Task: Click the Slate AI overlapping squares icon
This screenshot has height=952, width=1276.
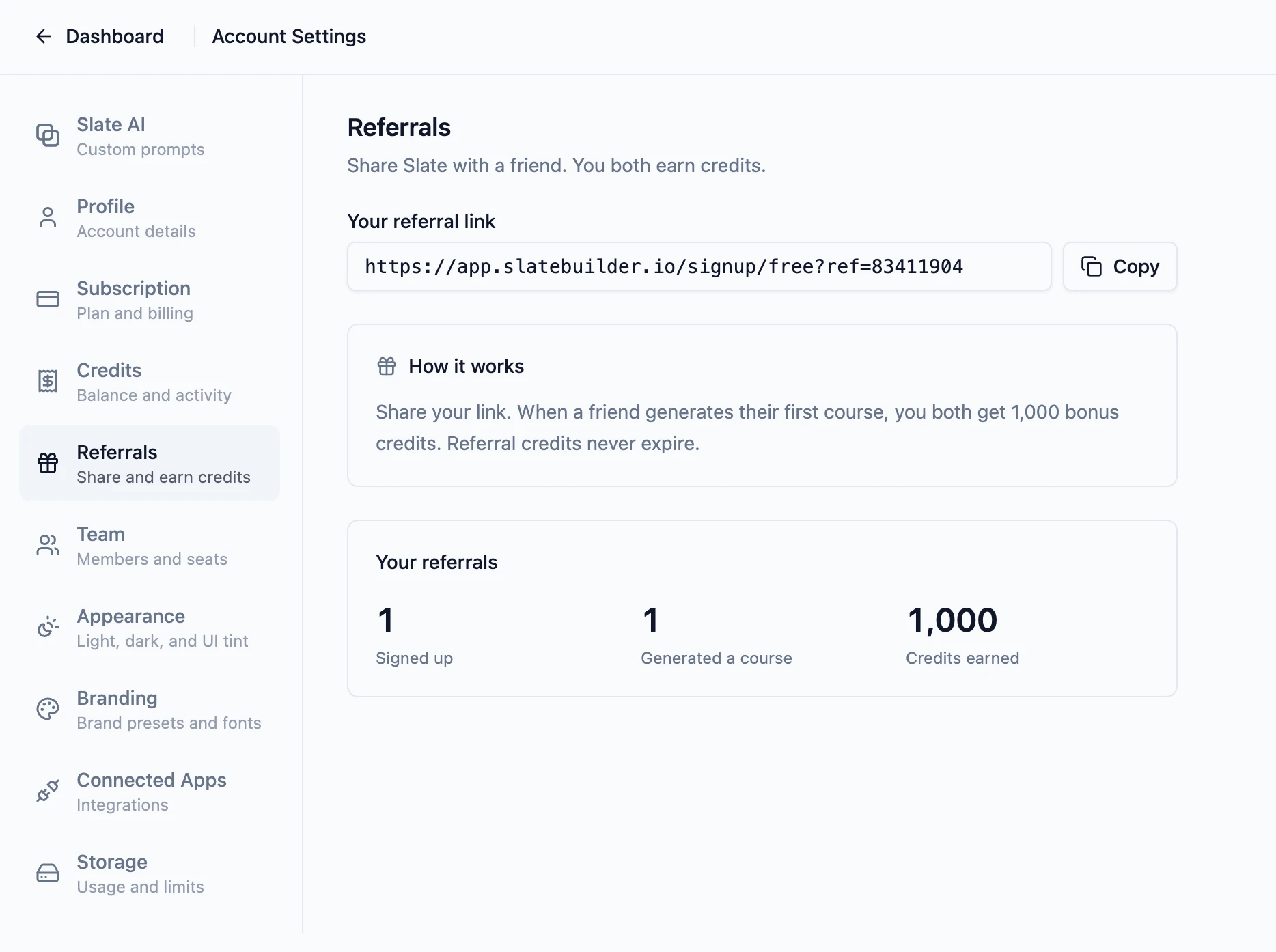Action: point(48,135)
